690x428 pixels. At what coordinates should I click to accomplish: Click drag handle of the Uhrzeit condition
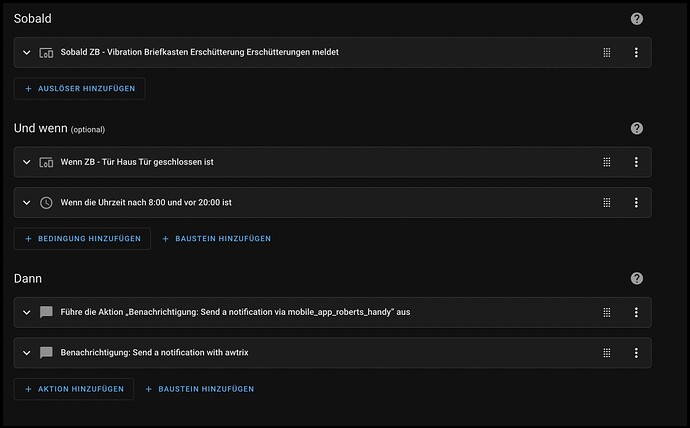606,202
